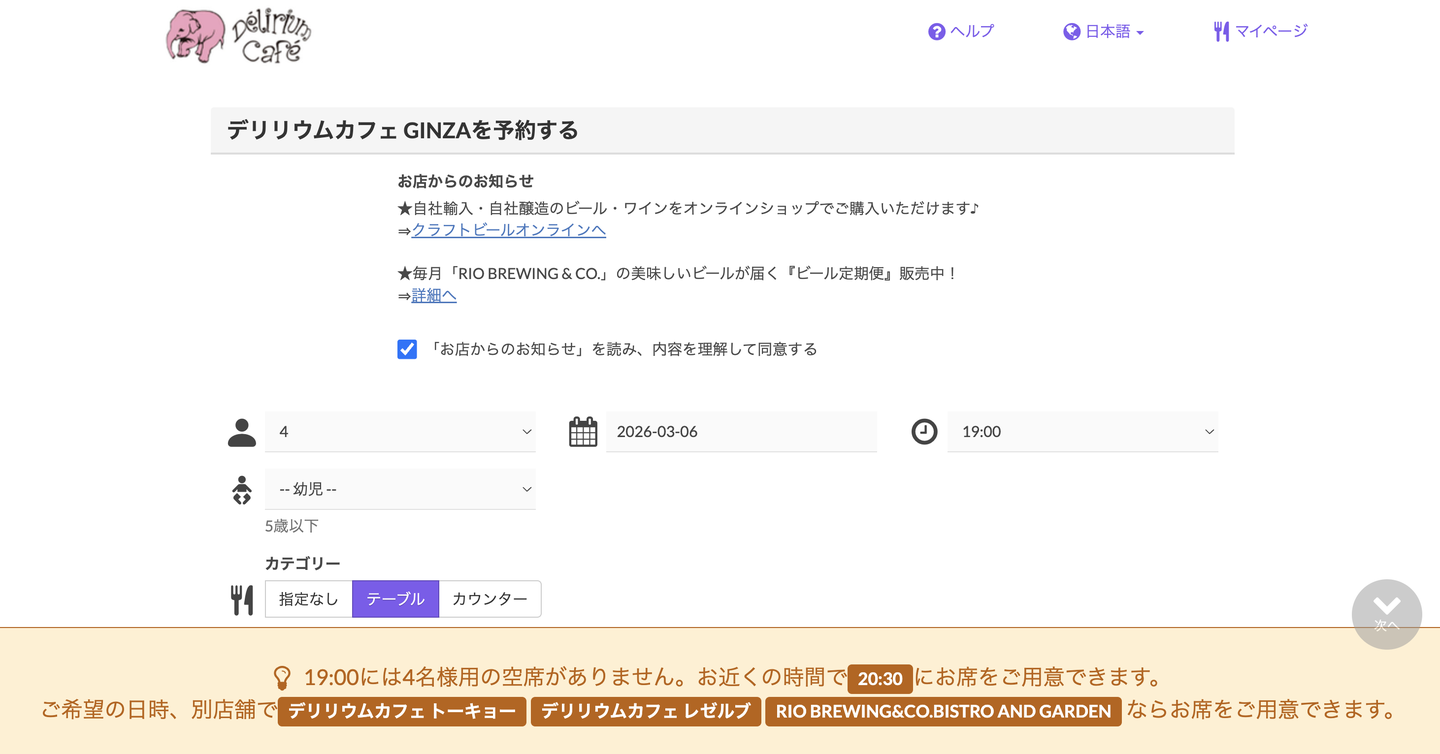This screenshot has width=1440, height=754.
Task: Select the 指定なし seating category
Action: [x=308, y=598]
